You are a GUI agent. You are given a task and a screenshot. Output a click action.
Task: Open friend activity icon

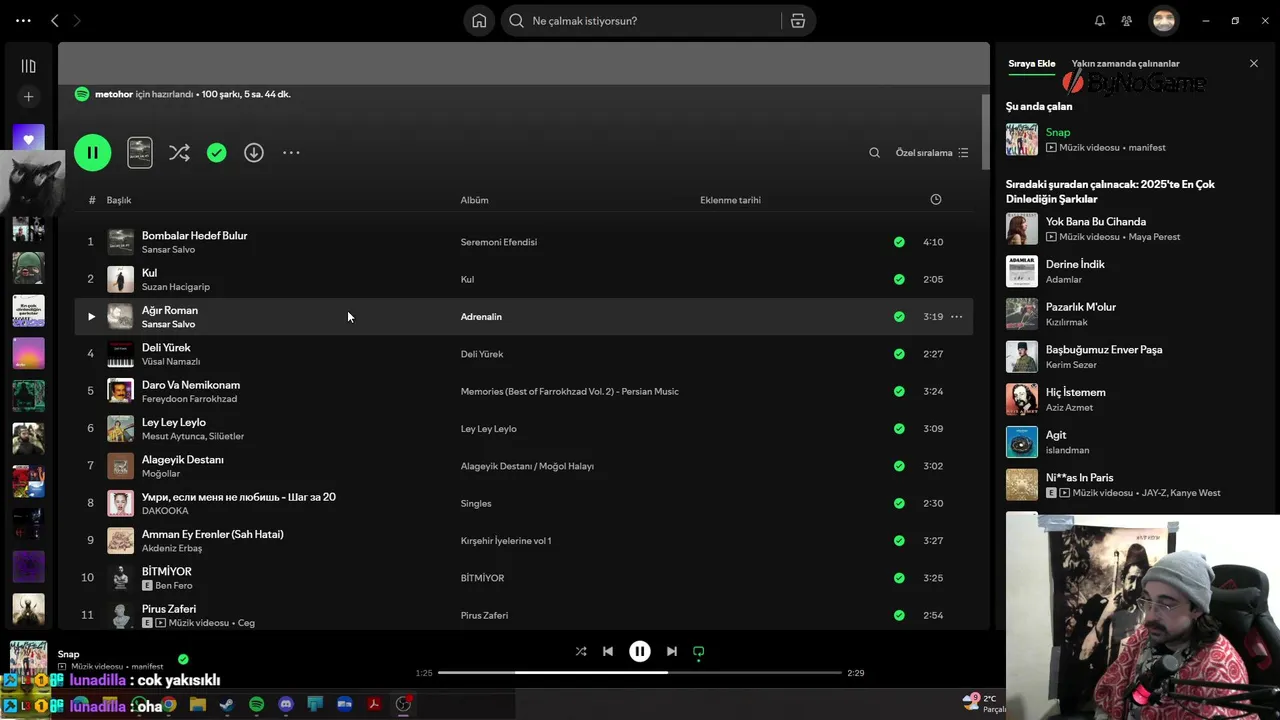(x=1127, y=21)
